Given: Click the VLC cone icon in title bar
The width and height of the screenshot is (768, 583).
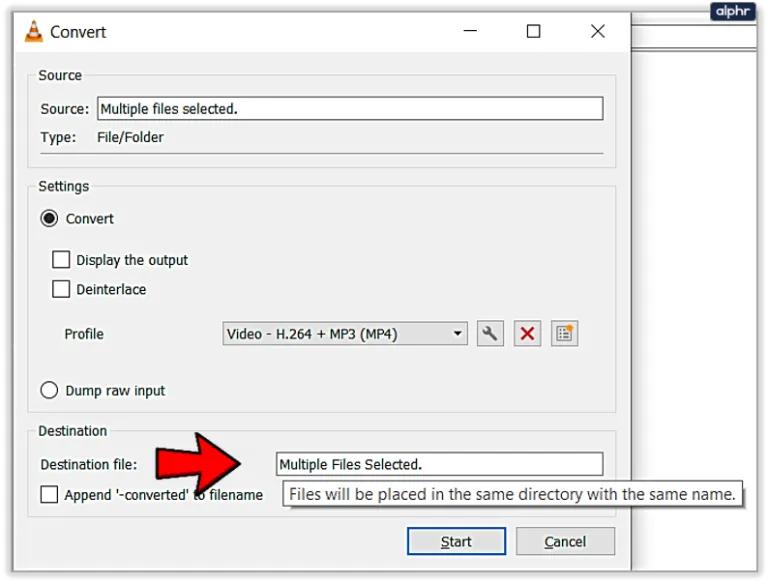Looking at the screenshot, I should [x=34, y=32].
